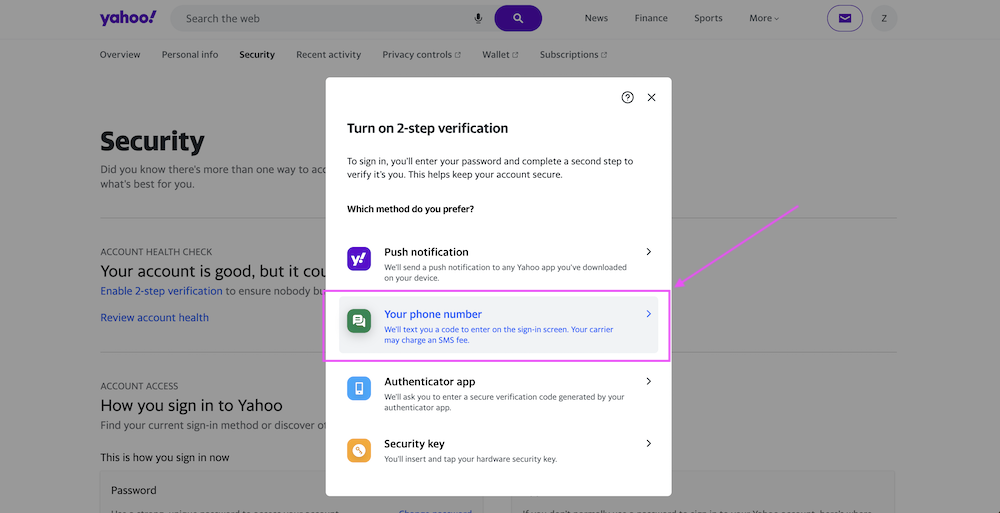Click the microphone voice search icon

pos(478,18)
